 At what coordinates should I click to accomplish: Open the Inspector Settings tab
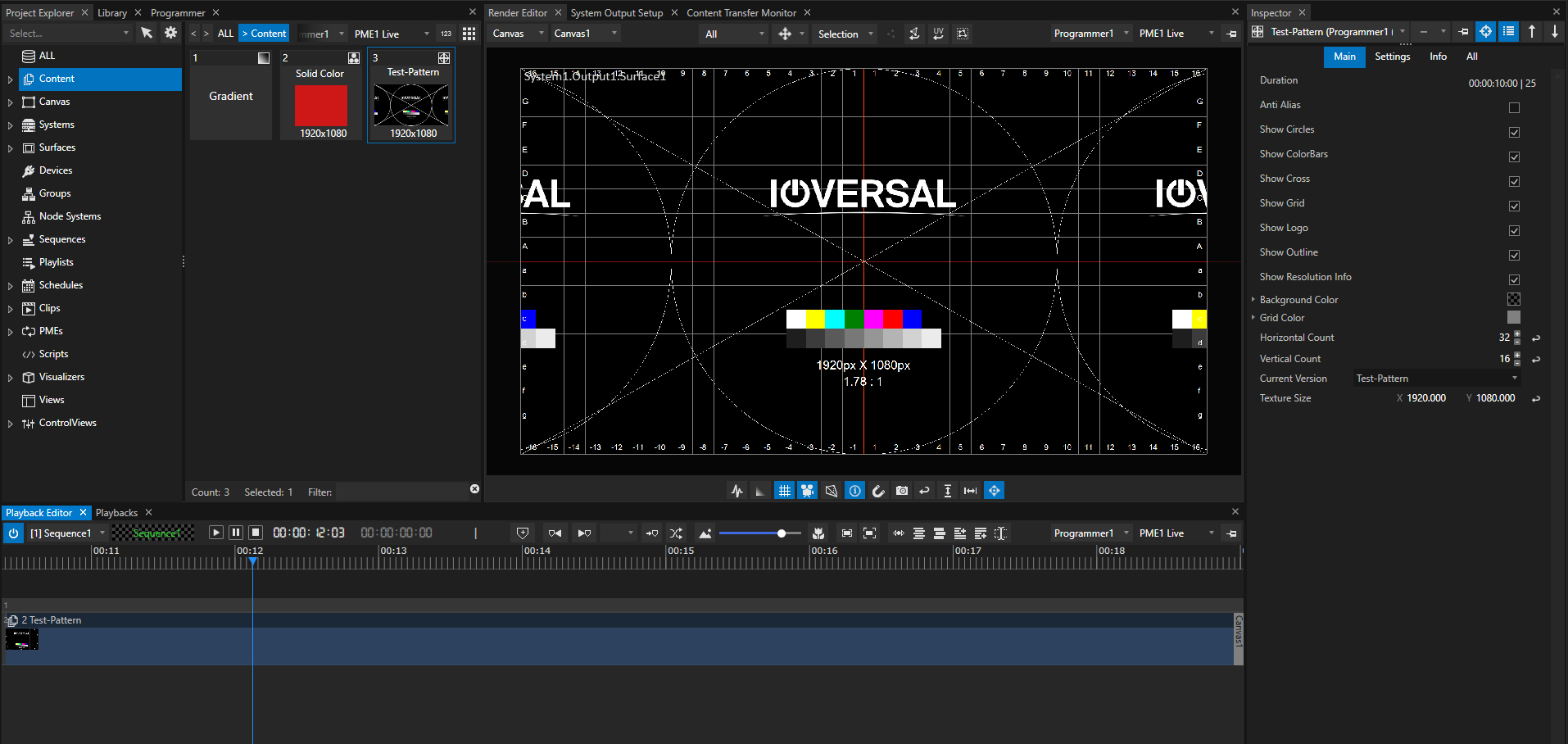1392,57
